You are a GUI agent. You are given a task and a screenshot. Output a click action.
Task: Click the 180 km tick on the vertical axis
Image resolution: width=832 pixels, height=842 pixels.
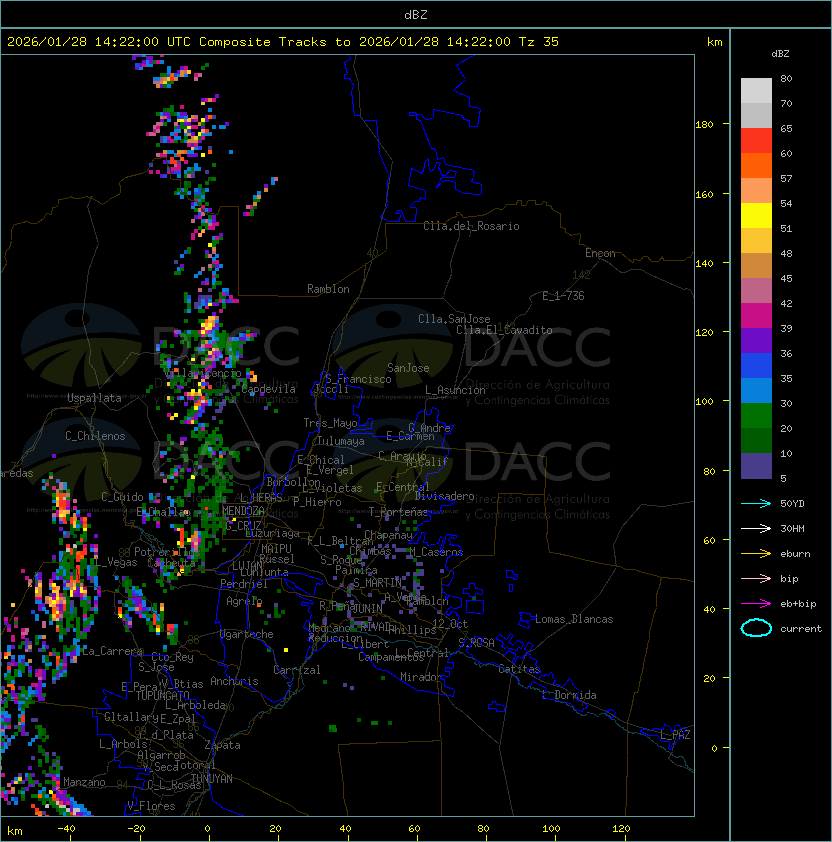pyautogui.click(x=704, y=125)
